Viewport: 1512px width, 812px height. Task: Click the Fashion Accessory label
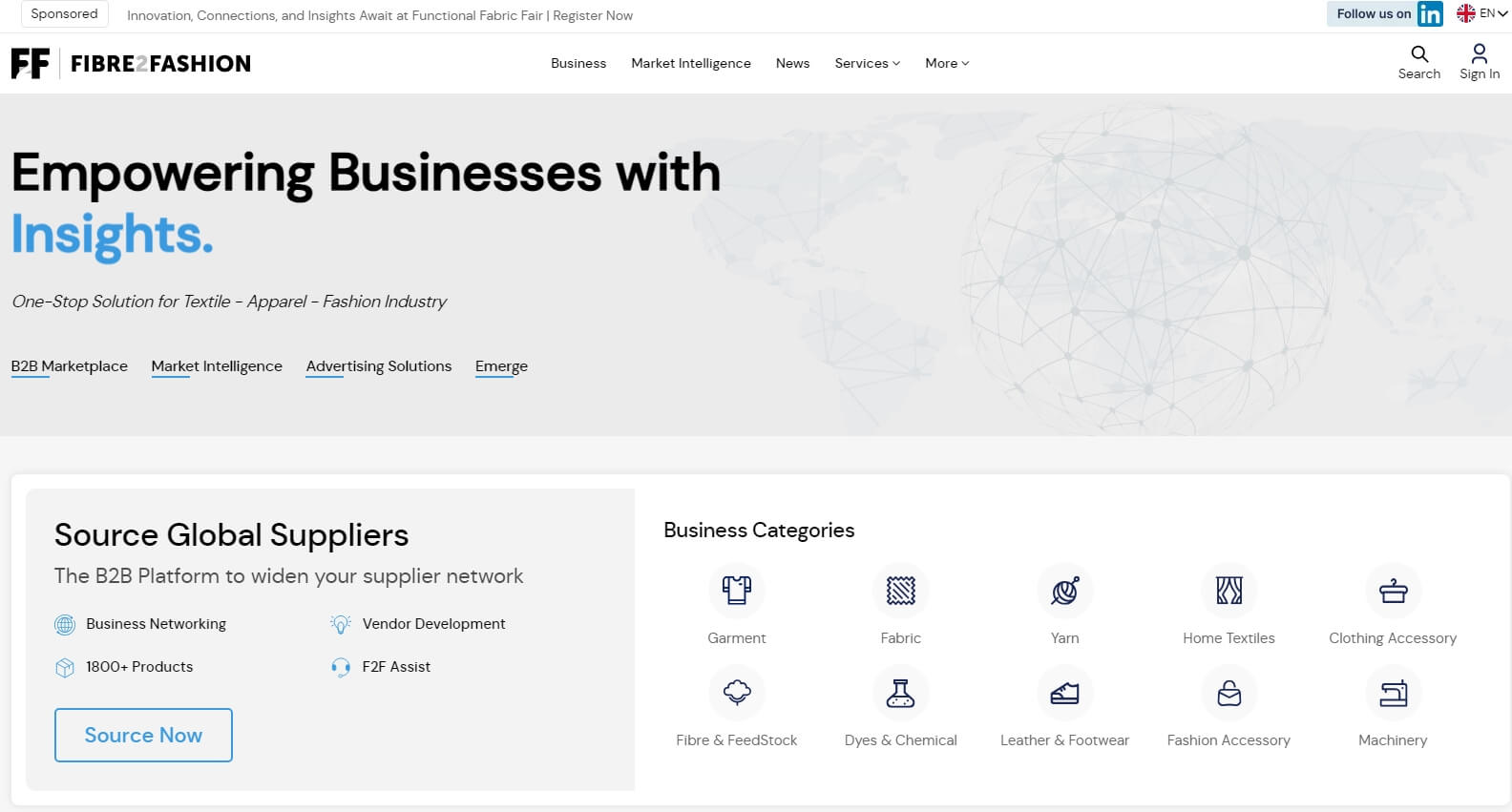[1228, 740]
